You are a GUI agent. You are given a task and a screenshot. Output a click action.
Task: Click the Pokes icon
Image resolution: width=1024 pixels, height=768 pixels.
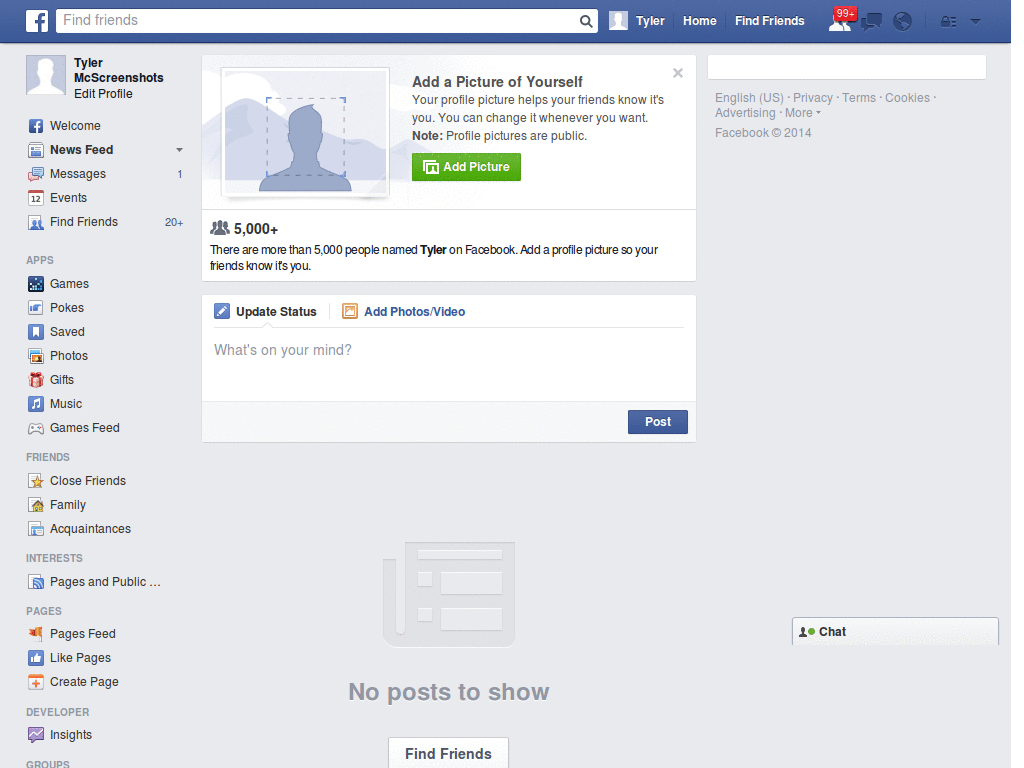point(36,308)
